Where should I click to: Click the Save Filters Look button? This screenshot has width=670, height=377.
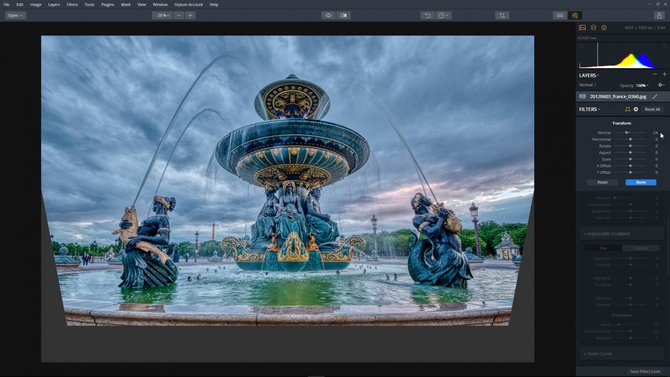tap(645, 371)
